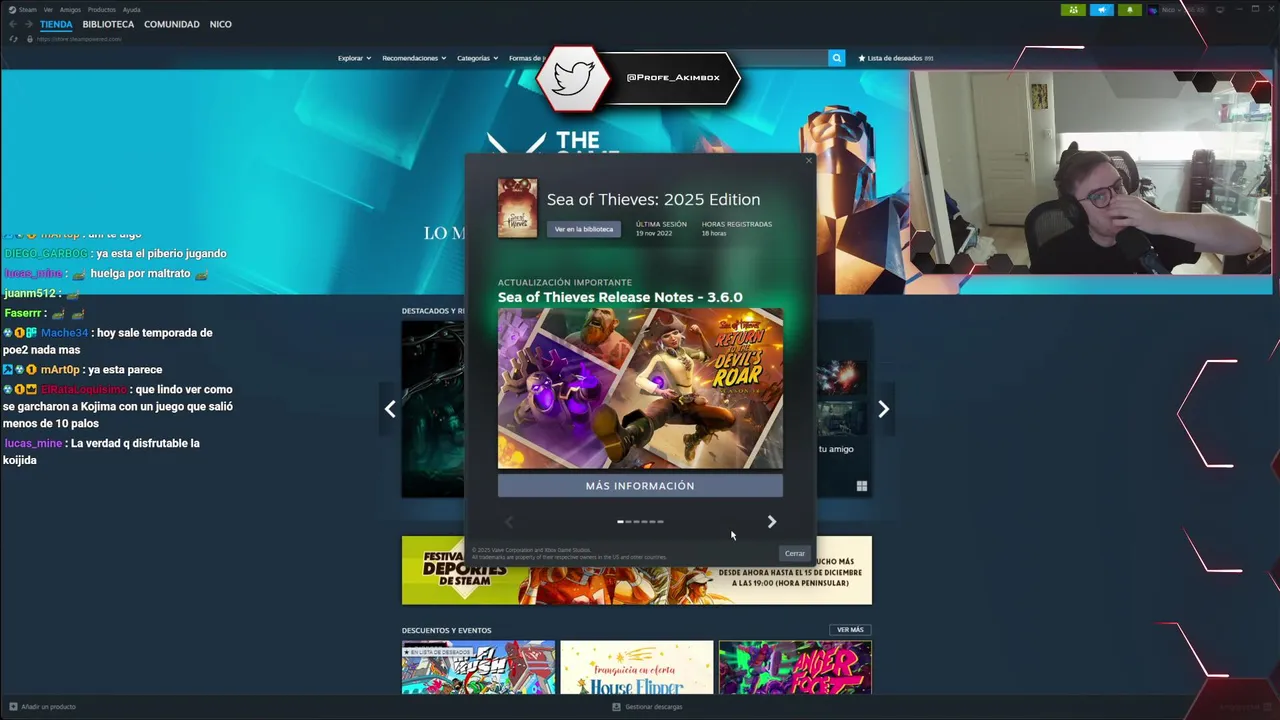Click Añadir un producto

point(48,707)
